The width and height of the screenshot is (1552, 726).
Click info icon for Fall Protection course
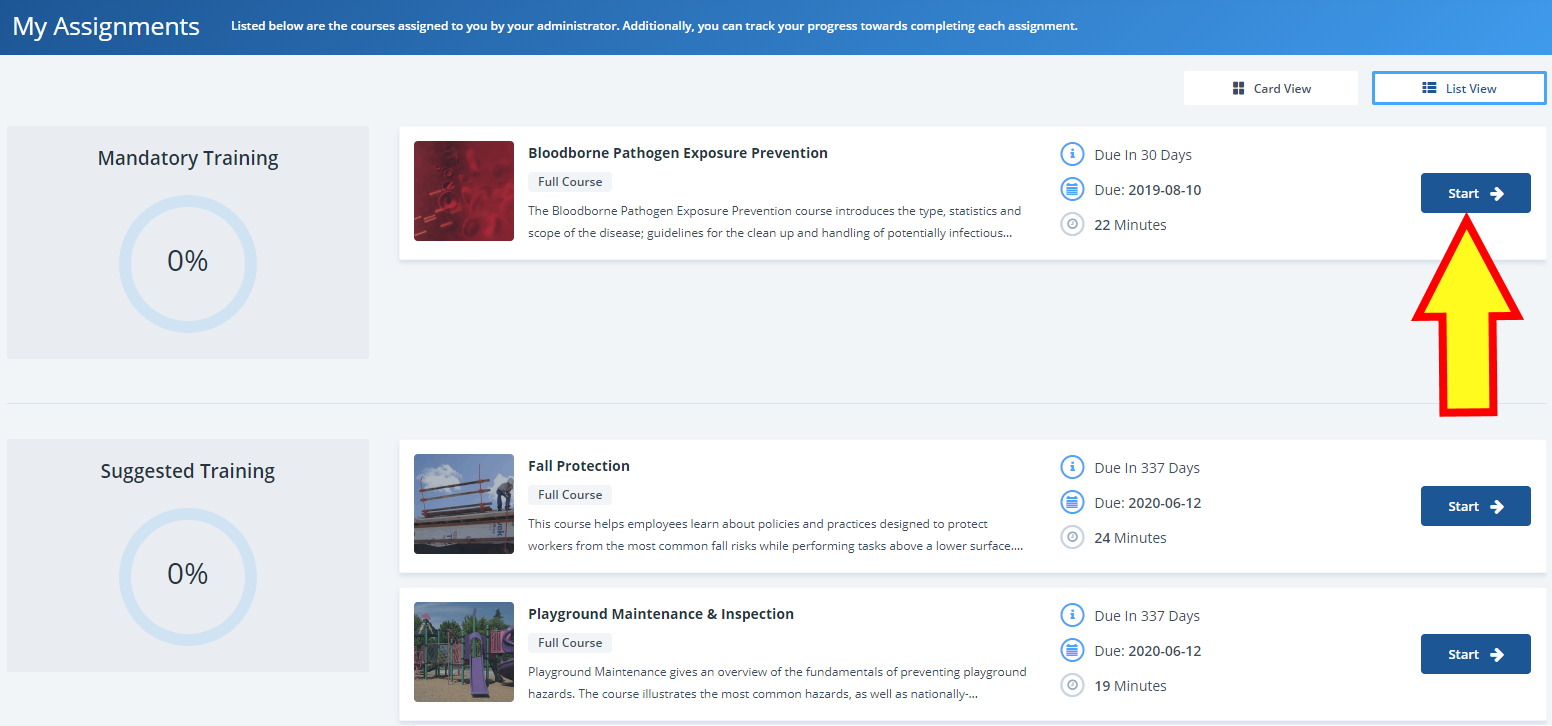pos(1072,467)
